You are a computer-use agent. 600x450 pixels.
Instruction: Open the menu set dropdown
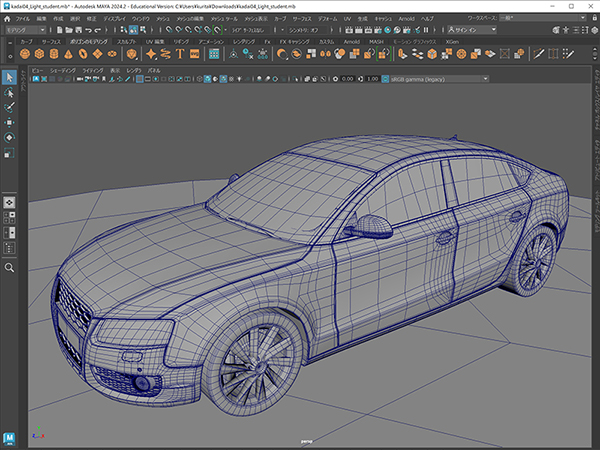click(x=26, y=30)
